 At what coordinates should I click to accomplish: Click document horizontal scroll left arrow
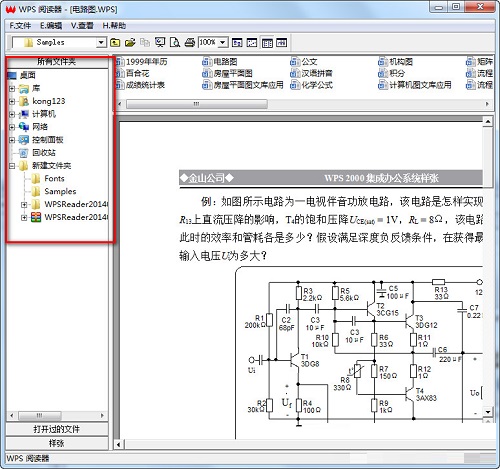[x=119, y=444]
